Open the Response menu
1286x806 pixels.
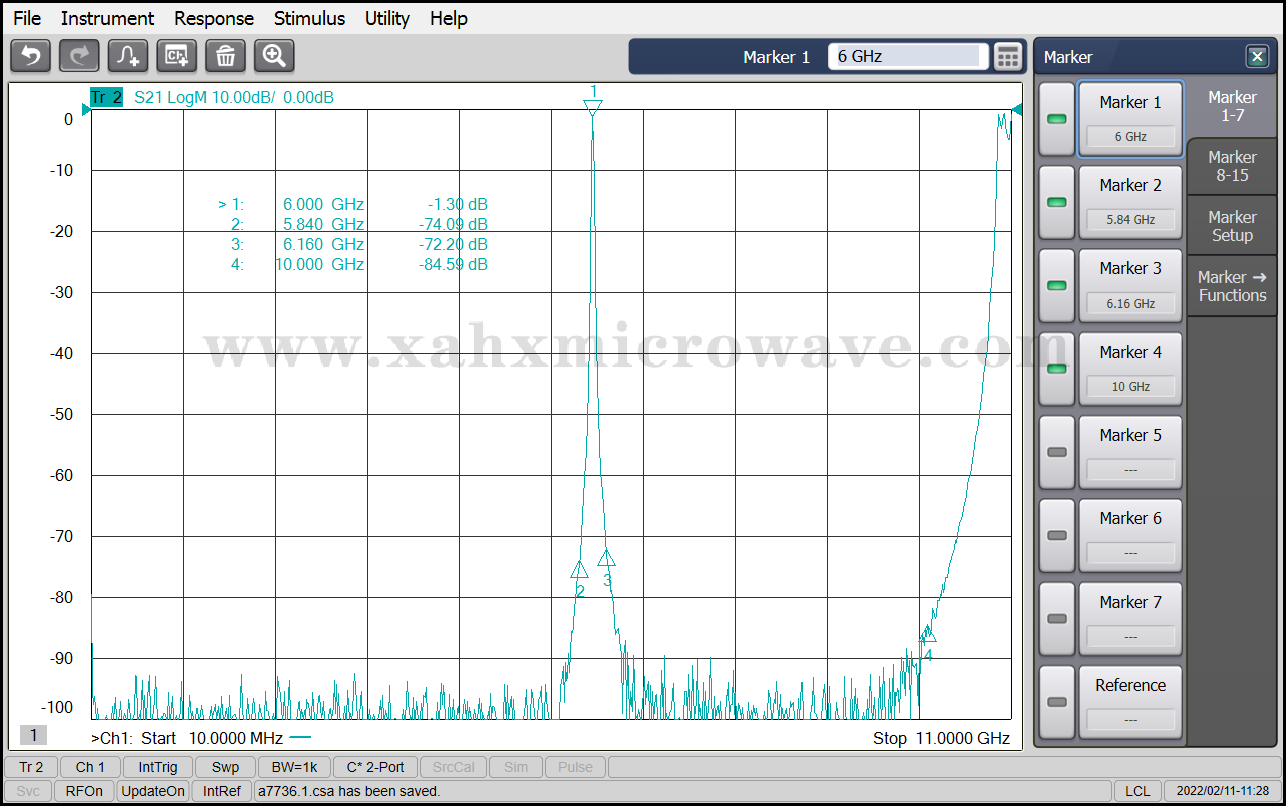214,18
